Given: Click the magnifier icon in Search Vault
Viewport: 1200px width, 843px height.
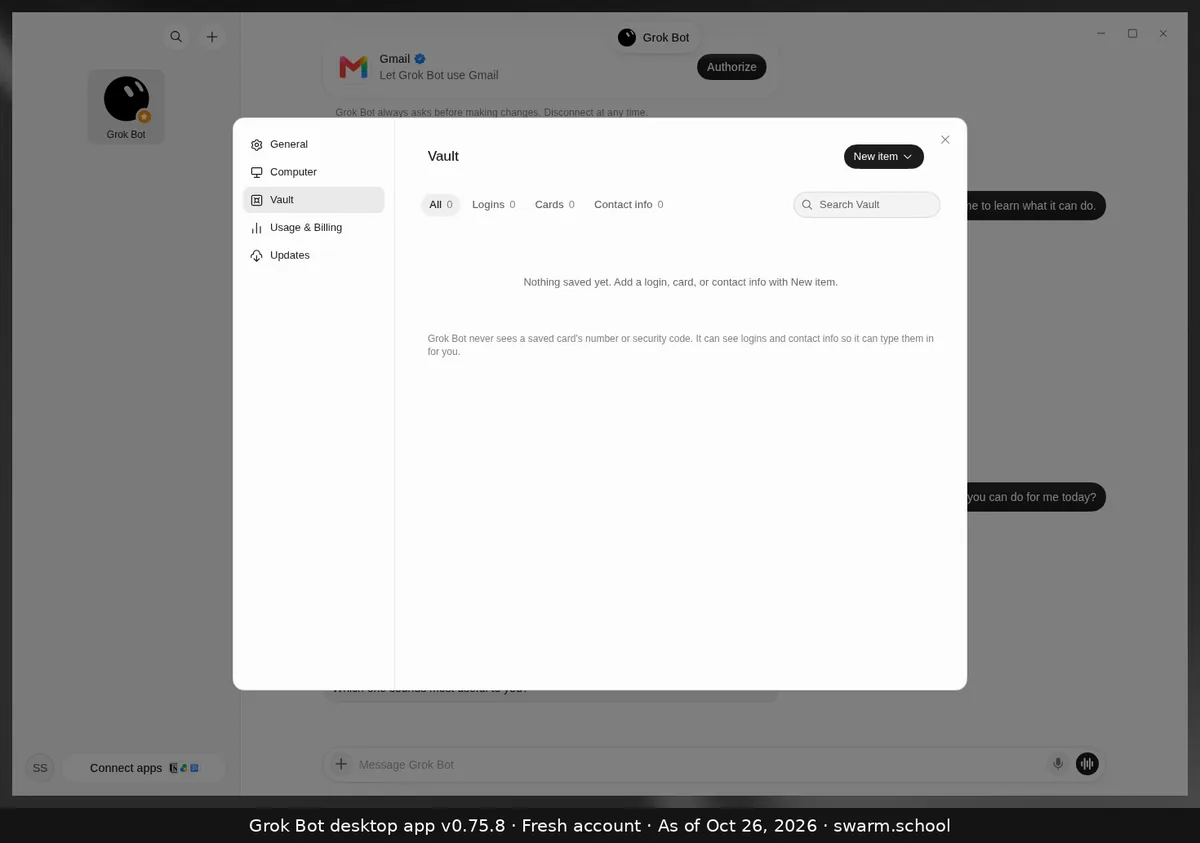Looking at the screenshot, I should click(807, 204).
